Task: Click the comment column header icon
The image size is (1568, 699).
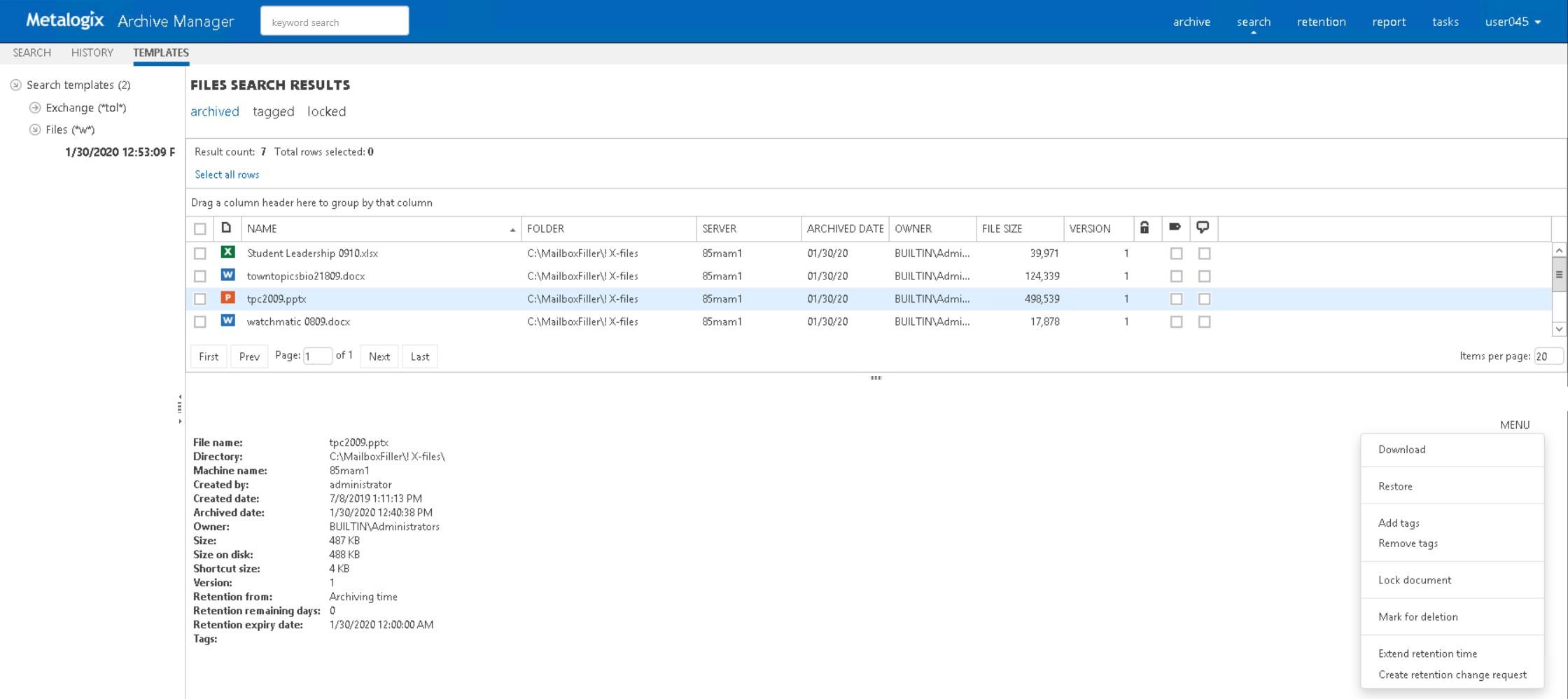Action: click(1203, 228)
